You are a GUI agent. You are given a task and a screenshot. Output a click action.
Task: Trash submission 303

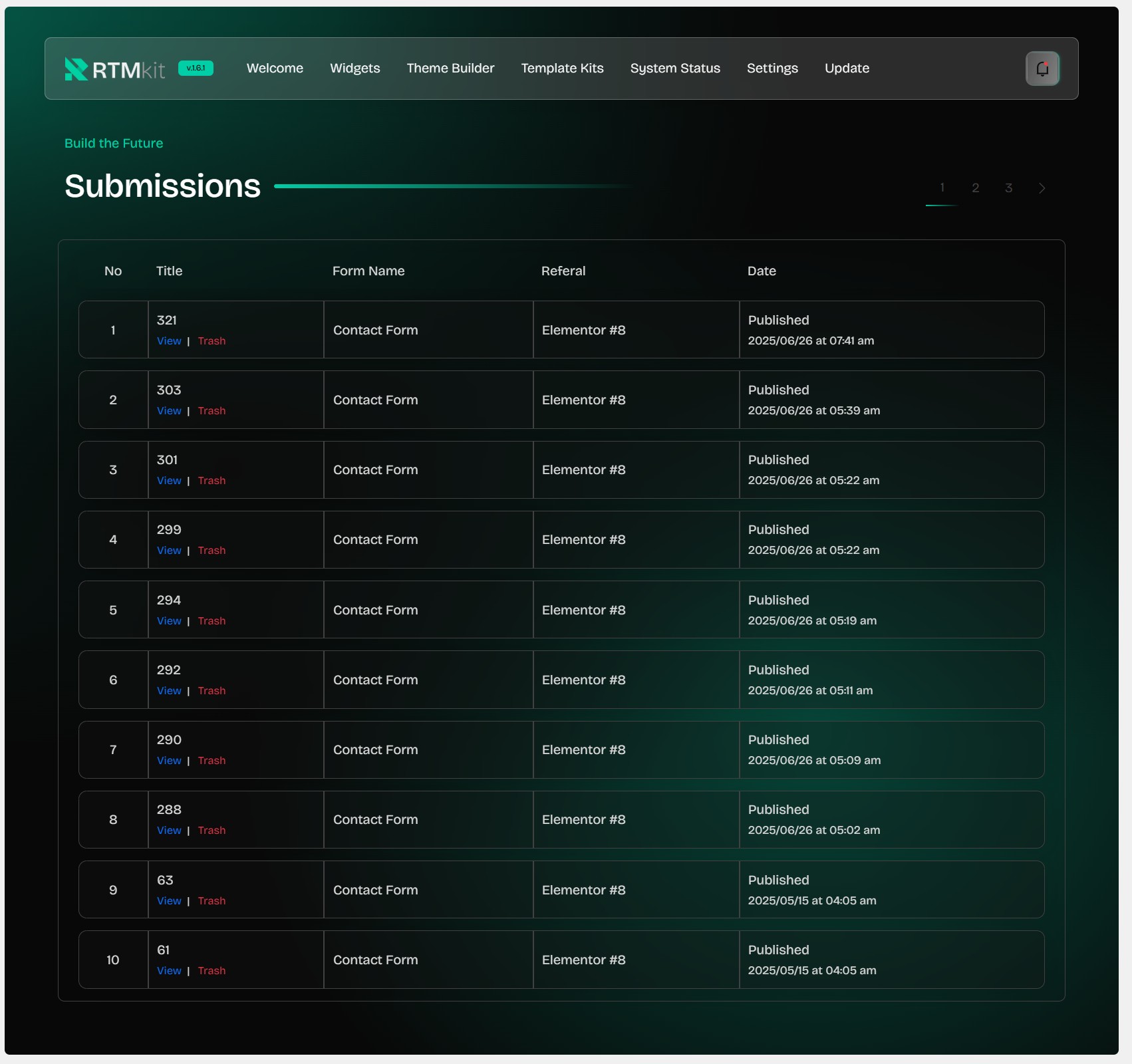[x=212, y=411]
